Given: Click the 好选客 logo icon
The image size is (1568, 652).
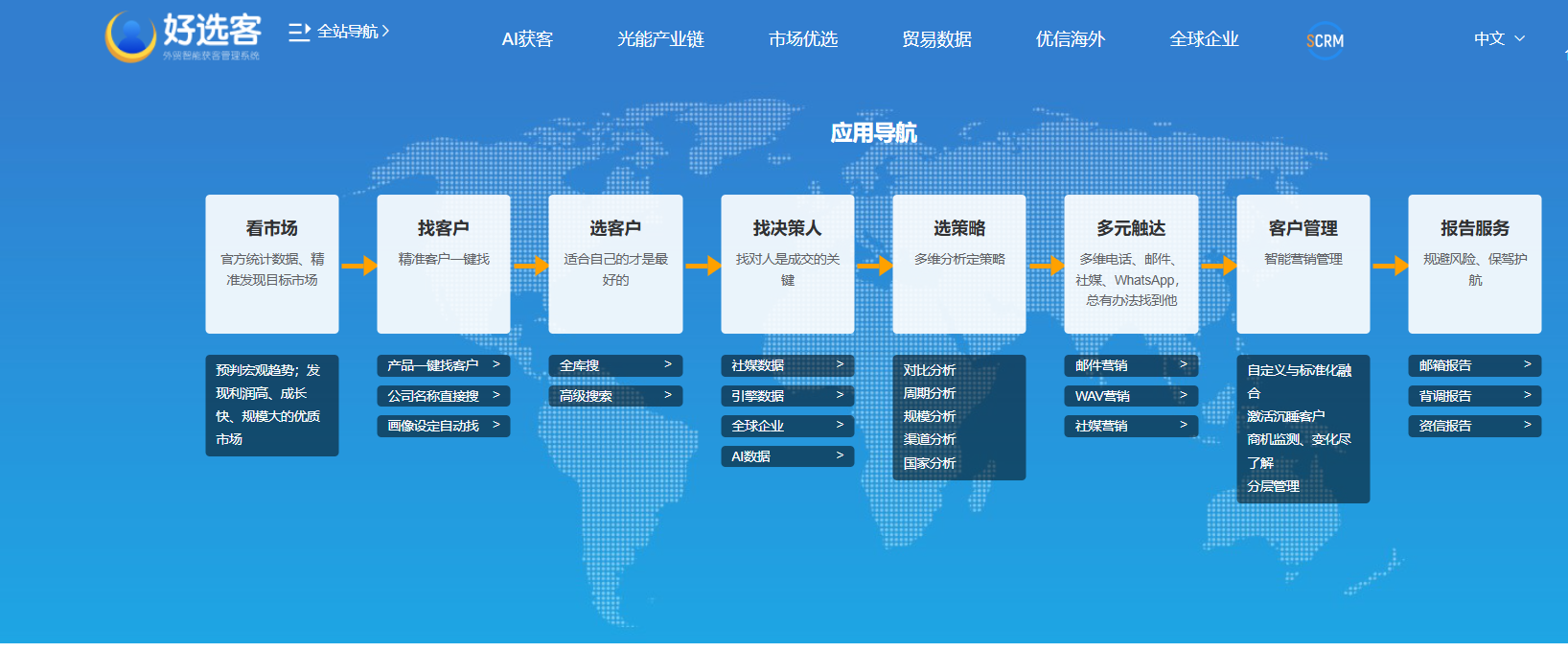Looking at the screenshot, I should [131, 36].
